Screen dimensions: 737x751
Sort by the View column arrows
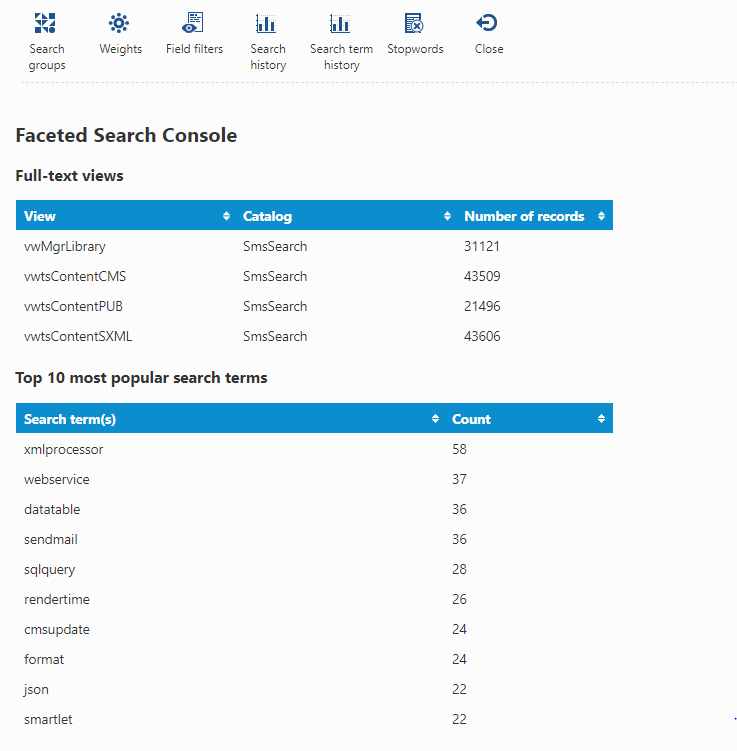(226, 216)
